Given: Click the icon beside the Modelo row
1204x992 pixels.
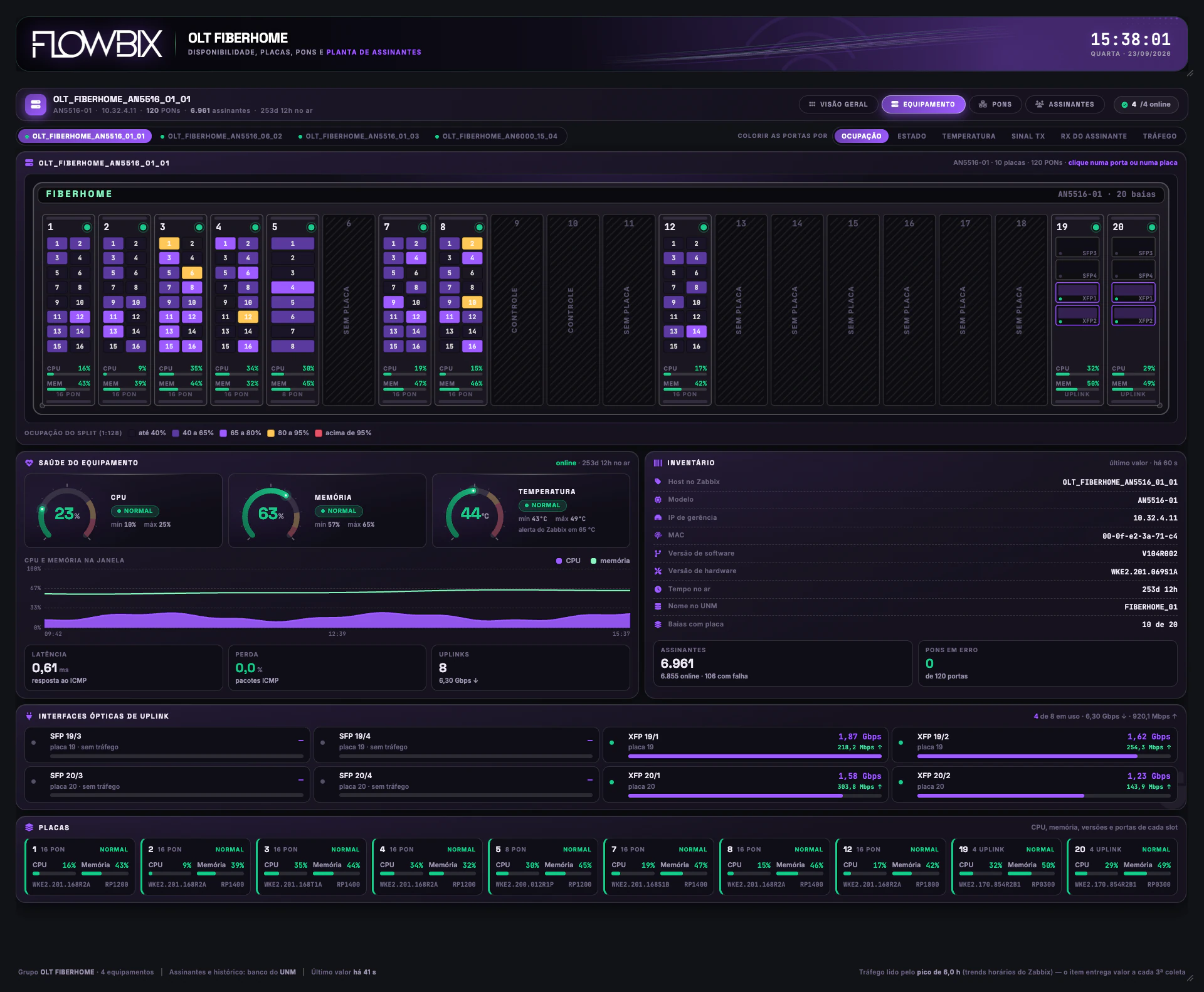Looking at the screenshot, I should [x=658, y=500].
